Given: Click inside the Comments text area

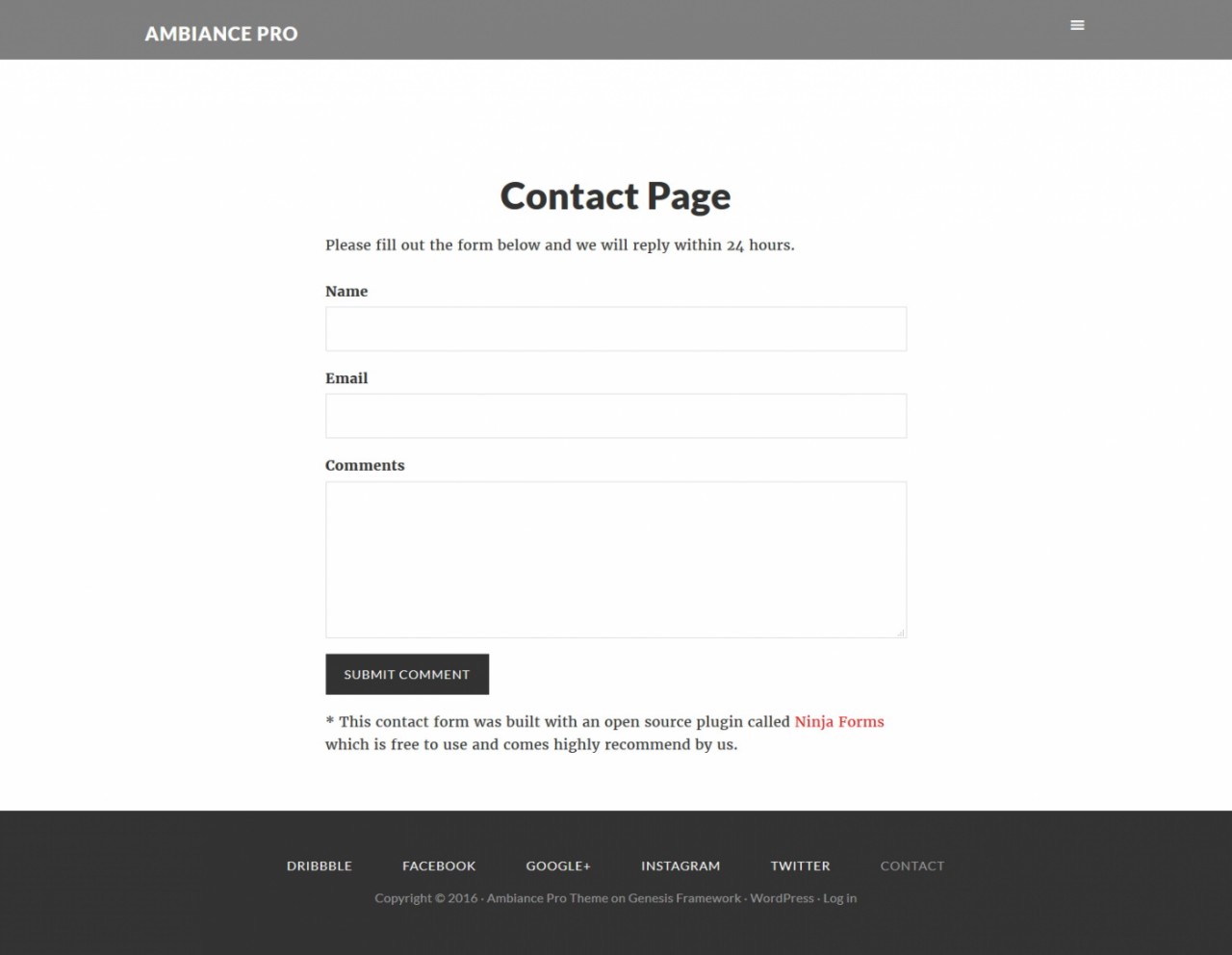Looking at the screenshot, I should [616, 559].
